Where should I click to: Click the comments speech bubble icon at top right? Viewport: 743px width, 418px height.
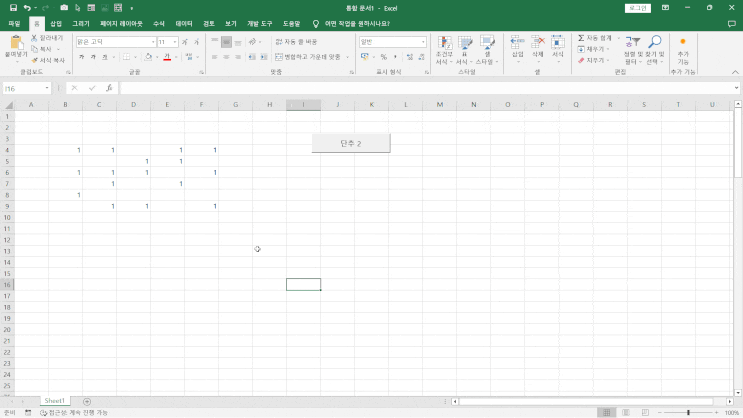point(732,24)
